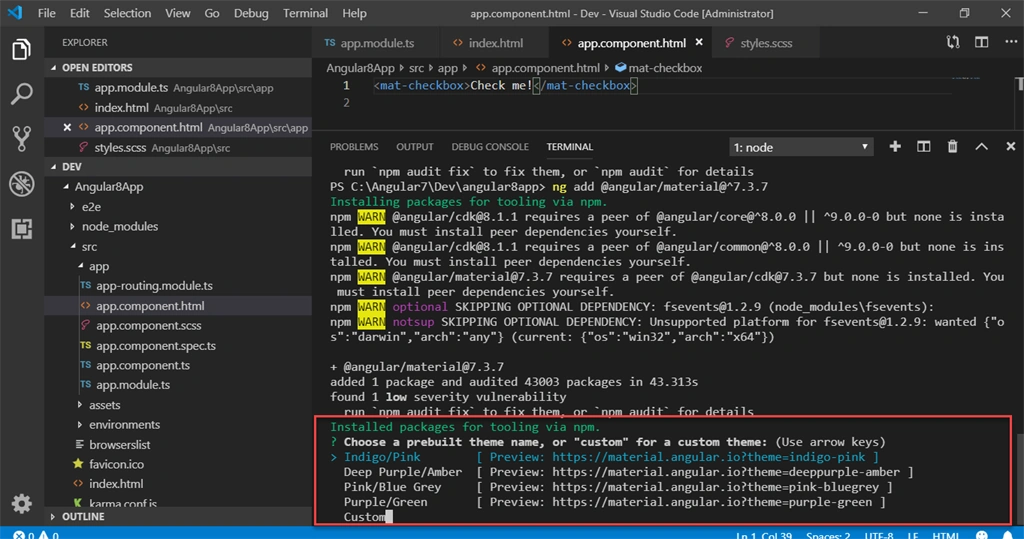Expand the node_modules folder
The image size is (1024, 539).
coord(120,227)
